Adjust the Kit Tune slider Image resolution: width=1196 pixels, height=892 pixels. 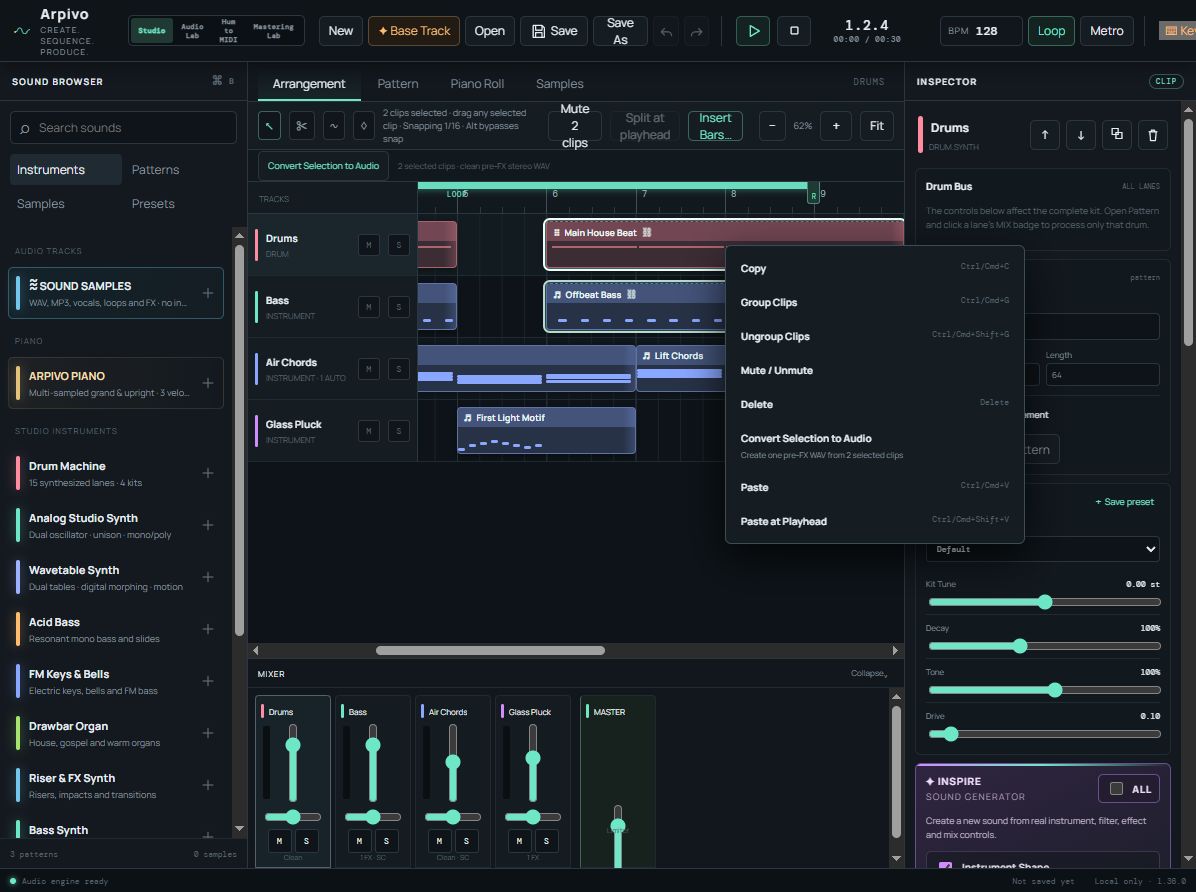(1044, 602)
